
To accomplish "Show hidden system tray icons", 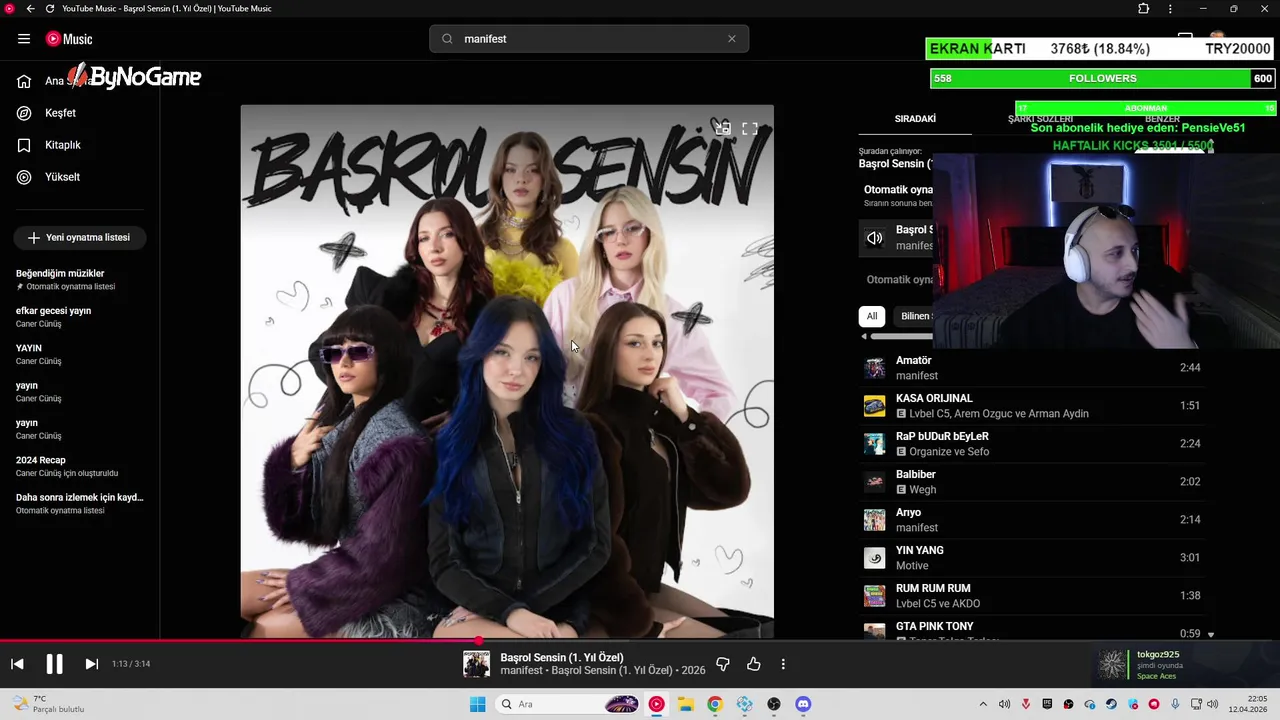I will pyautogui.click(x=983, y=704).
